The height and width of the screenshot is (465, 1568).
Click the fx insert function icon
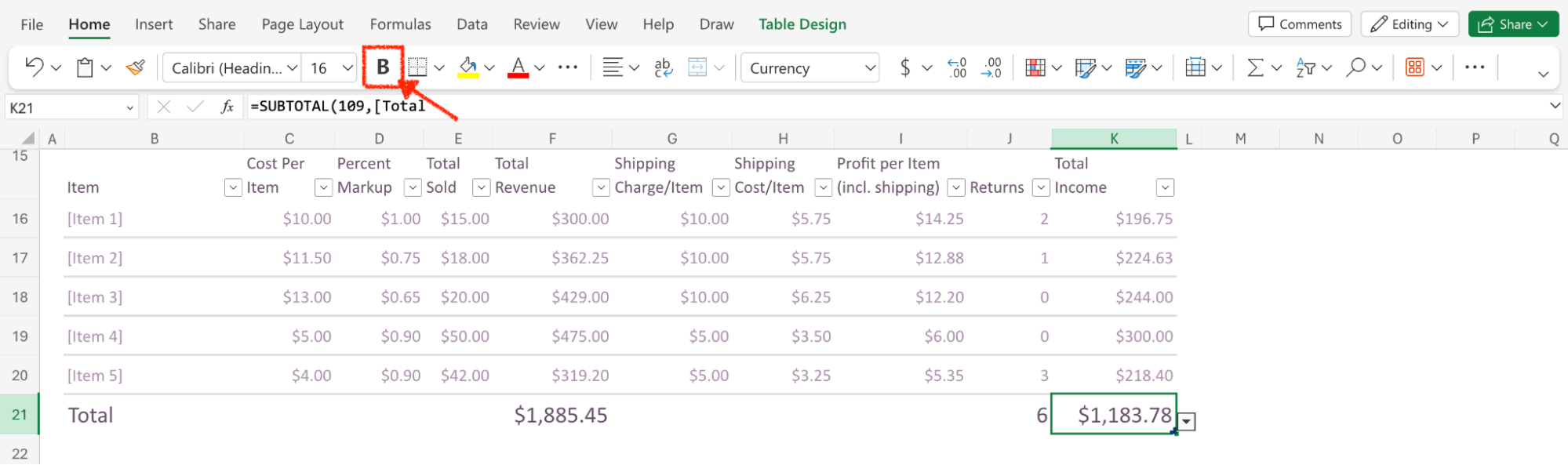[227, 107]
